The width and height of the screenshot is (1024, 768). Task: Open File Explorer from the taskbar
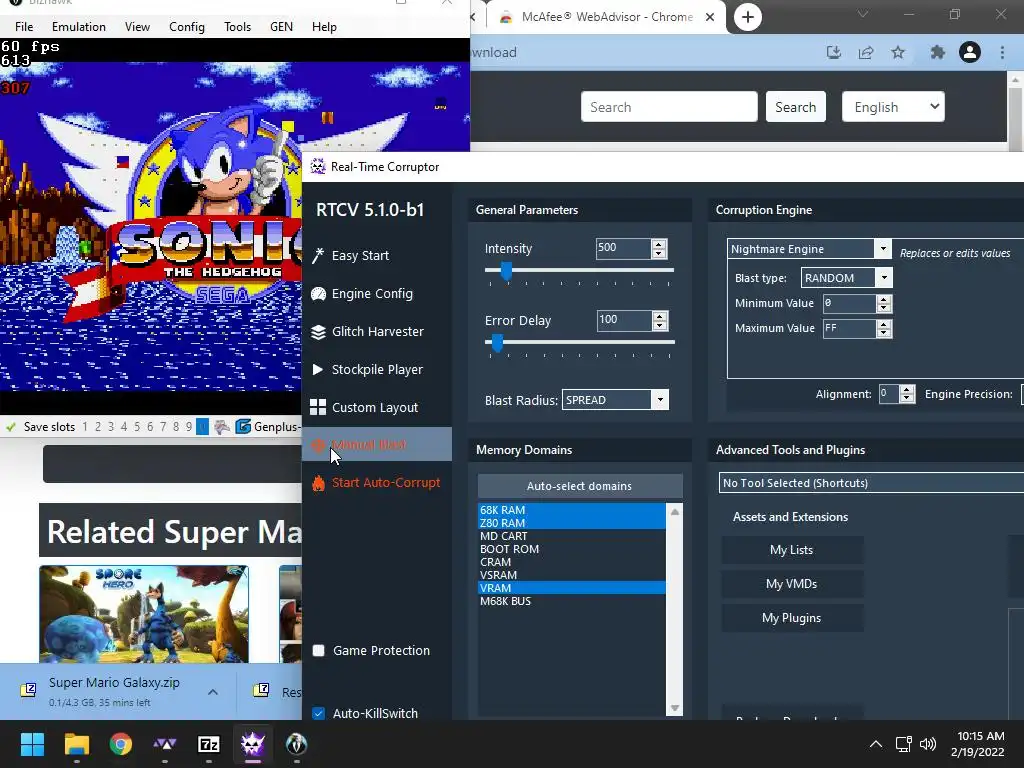76,744
